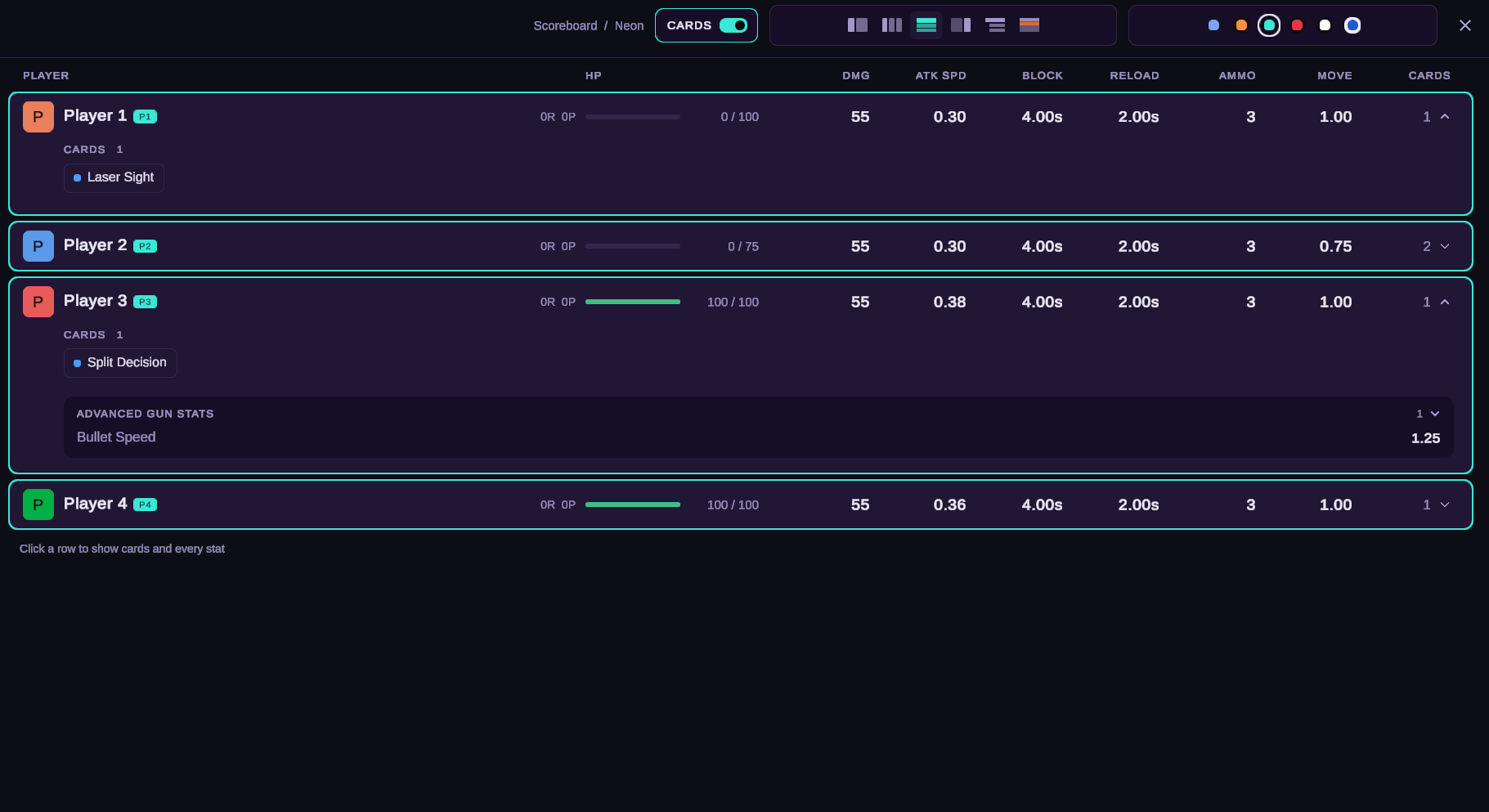Click Player 1's orange P avatar
Viewport: 1489px width, 812px height.
tap(38, 117)
